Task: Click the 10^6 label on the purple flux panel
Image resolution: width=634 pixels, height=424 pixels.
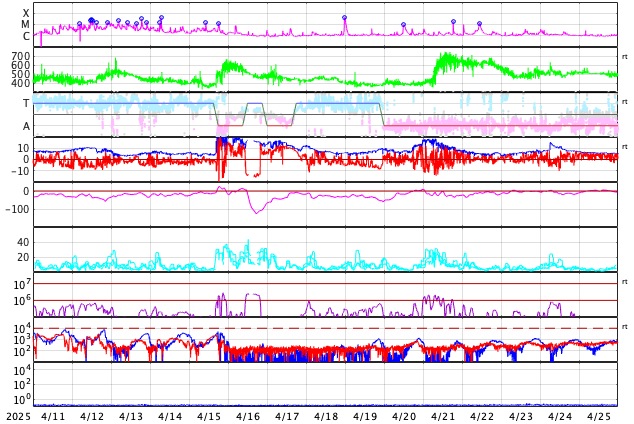Action: (21, 301)
